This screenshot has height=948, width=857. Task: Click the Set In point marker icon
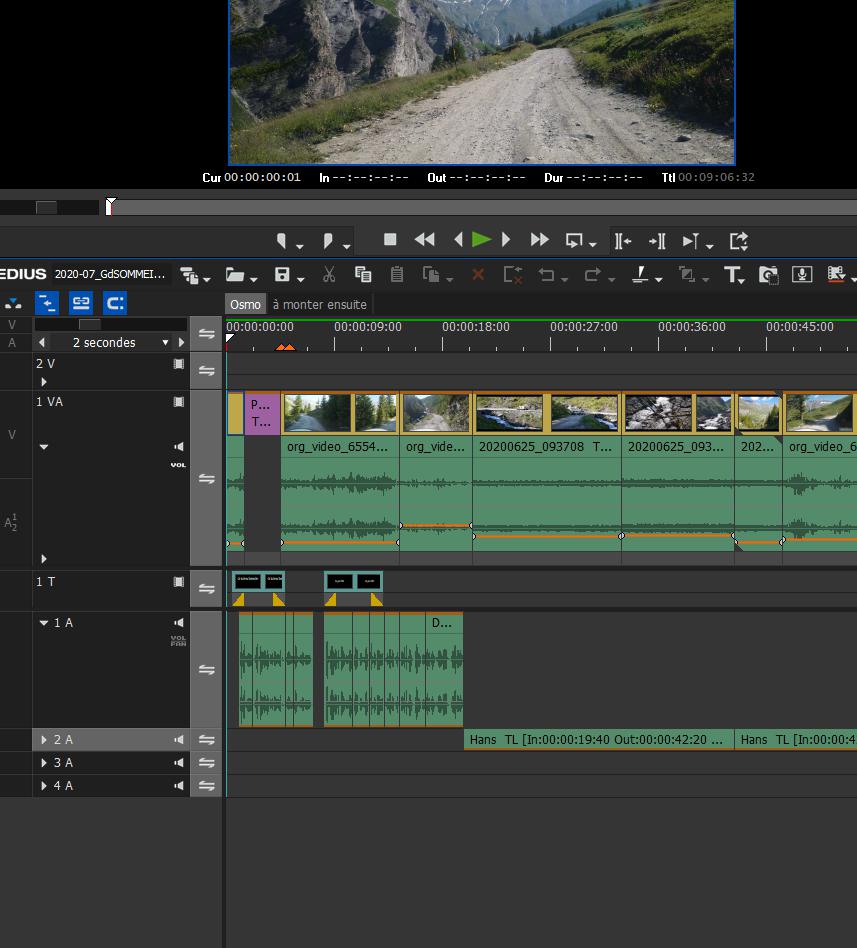pyautogui.click(x=283, y=241)
